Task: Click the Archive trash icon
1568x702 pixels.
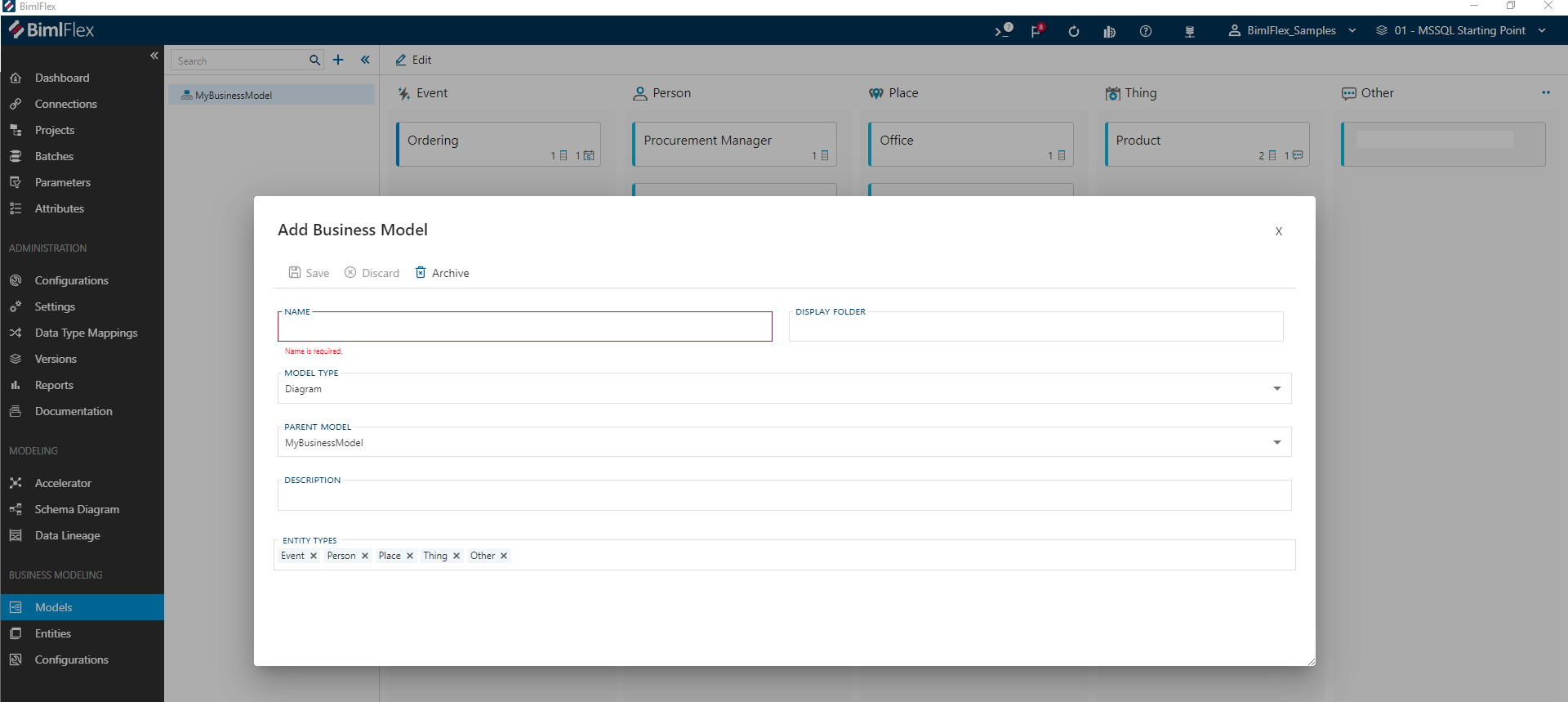Action: tap(421, 273)
